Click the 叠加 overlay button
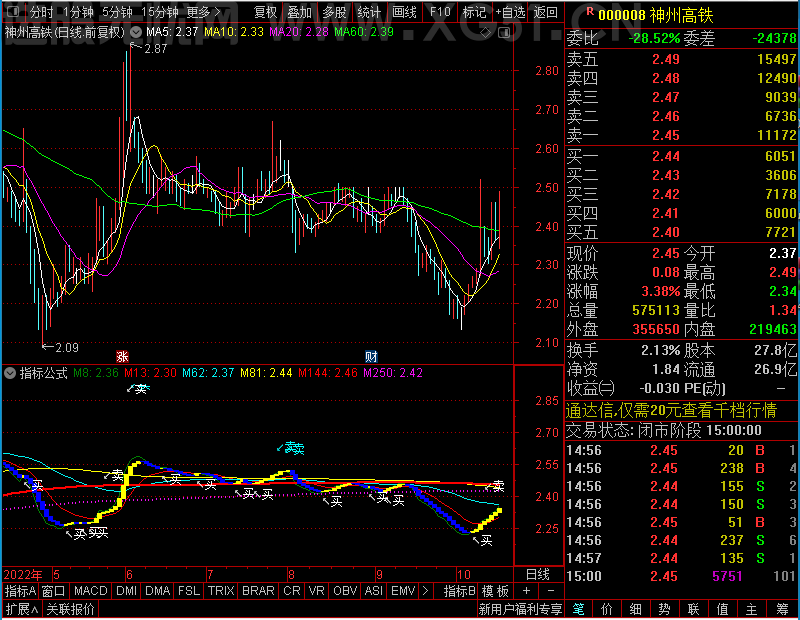The image size is (800, 620). 299,12
